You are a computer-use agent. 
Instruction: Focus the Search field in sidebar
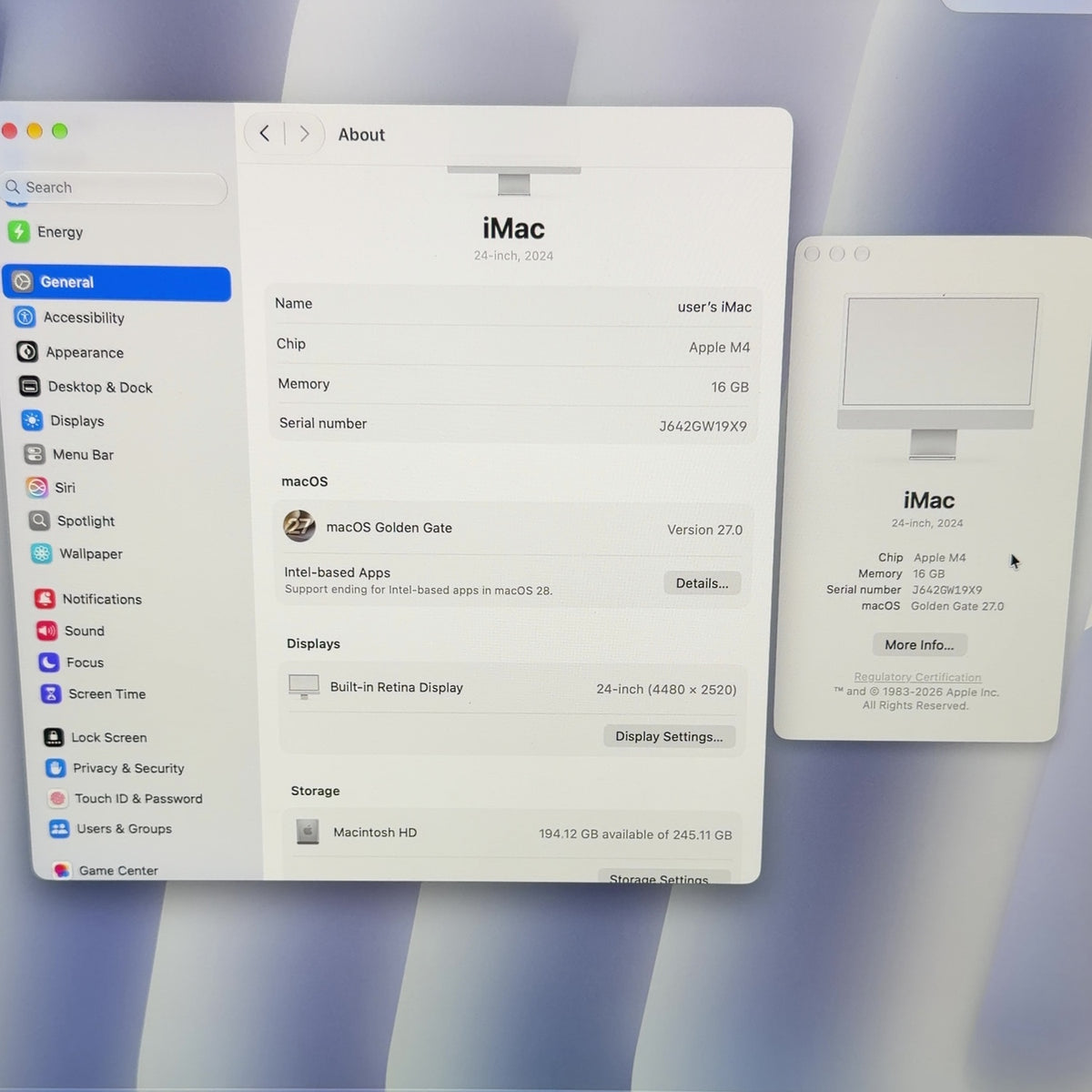(x=115, y=187)
